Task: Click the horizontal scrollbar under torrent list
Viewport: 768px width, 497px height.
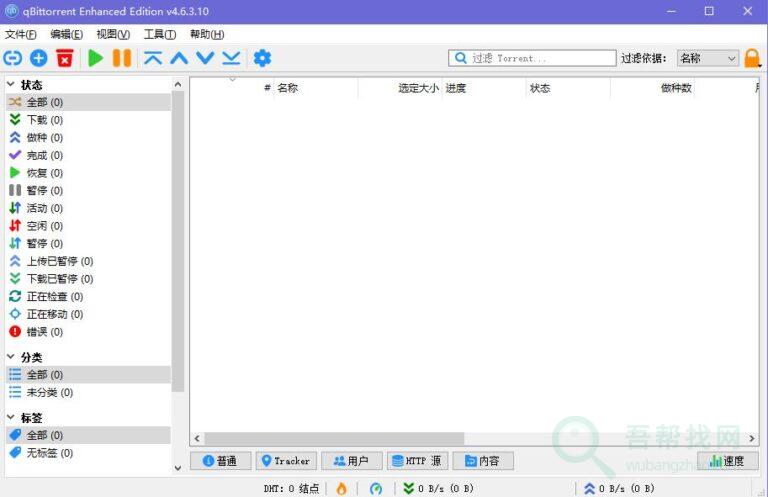Action: point(330,438)
